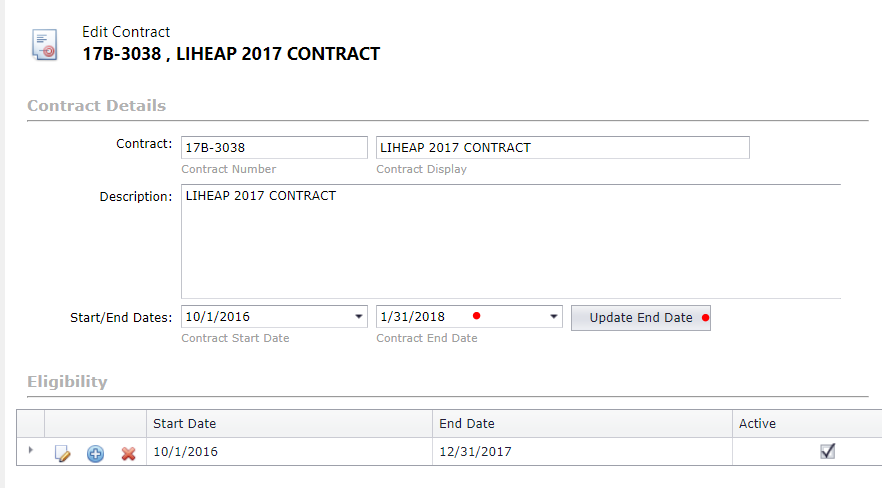Edit the eligibility row with pencil icon

coord(62,453)
